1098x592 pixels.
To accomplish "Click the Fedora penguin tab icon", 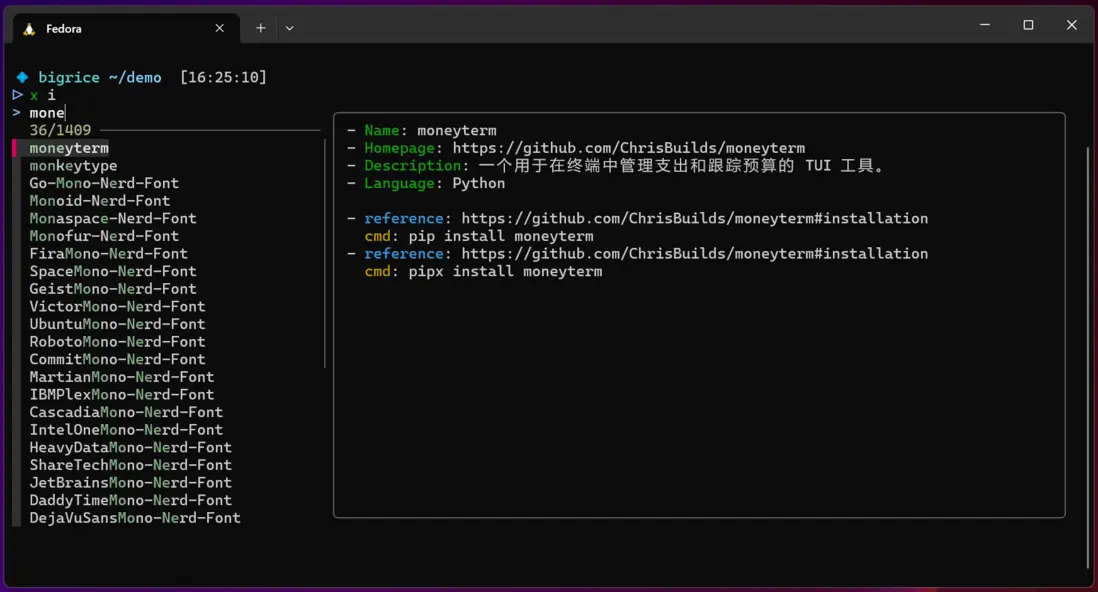I will (30, 29).
